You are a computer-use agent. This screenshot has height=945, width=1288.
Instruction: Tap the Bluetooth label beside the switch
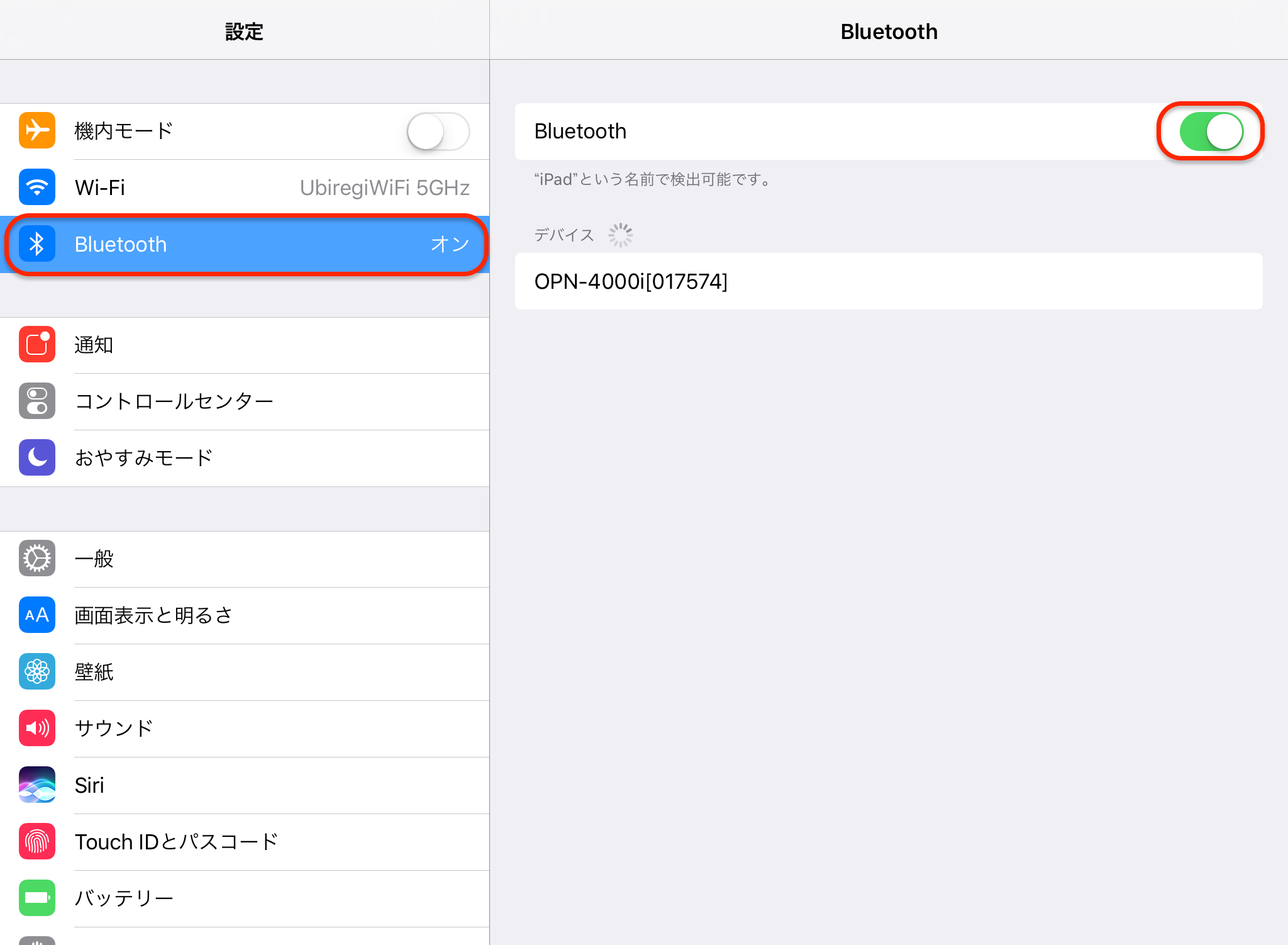(x=580, y=131)
